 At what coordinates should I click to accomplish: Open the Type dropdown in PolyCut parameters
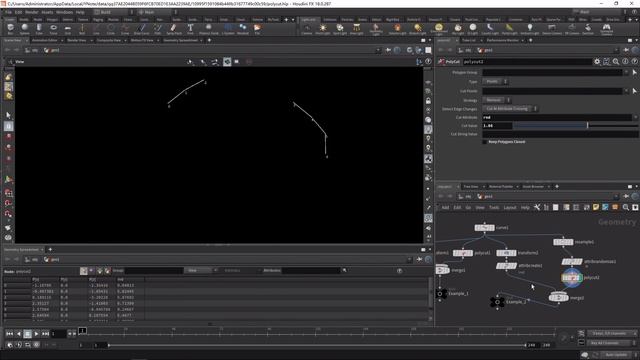[495, 82]
